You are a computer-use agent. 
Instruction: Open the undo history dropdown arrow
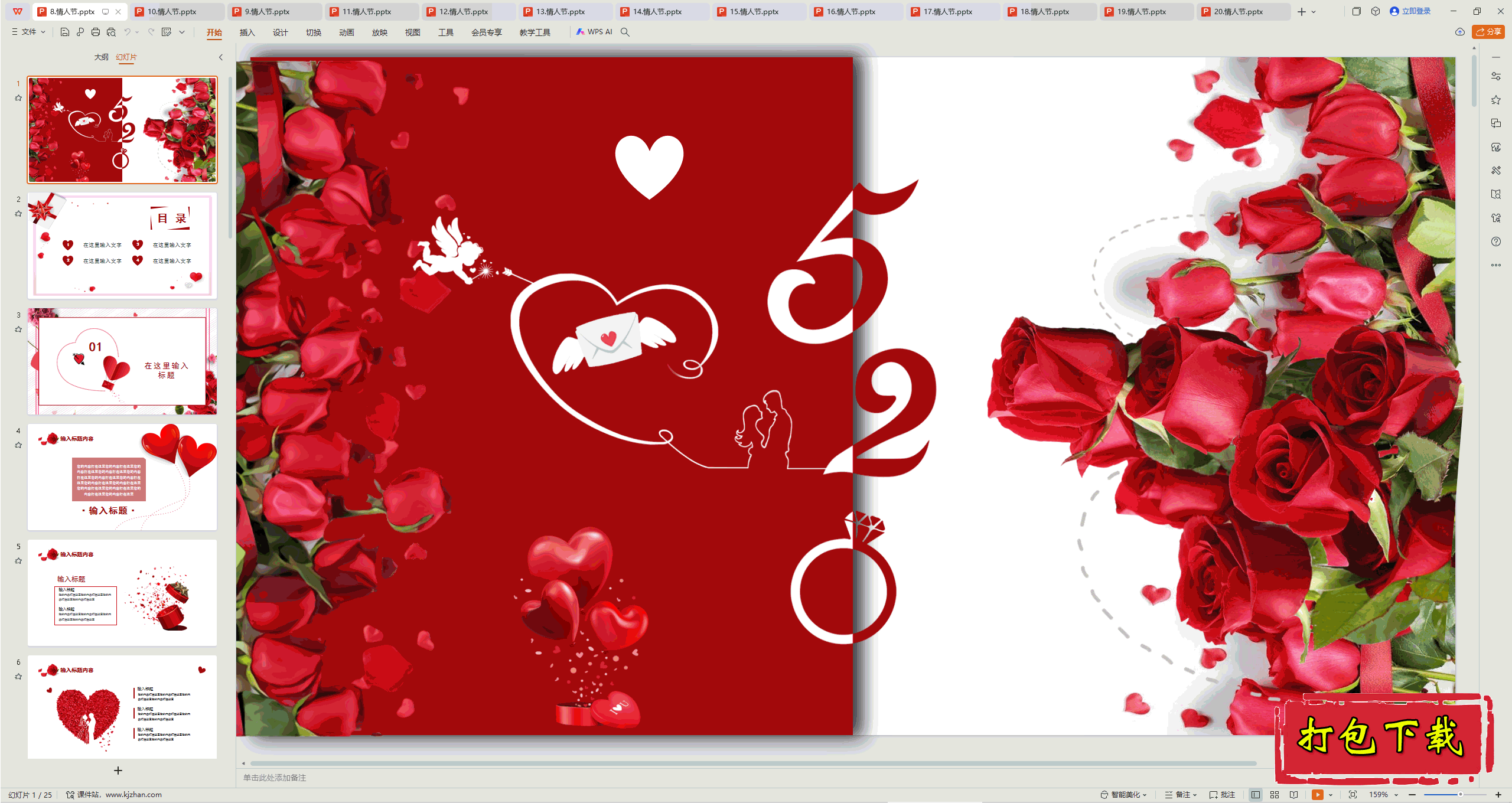(137, 32)
